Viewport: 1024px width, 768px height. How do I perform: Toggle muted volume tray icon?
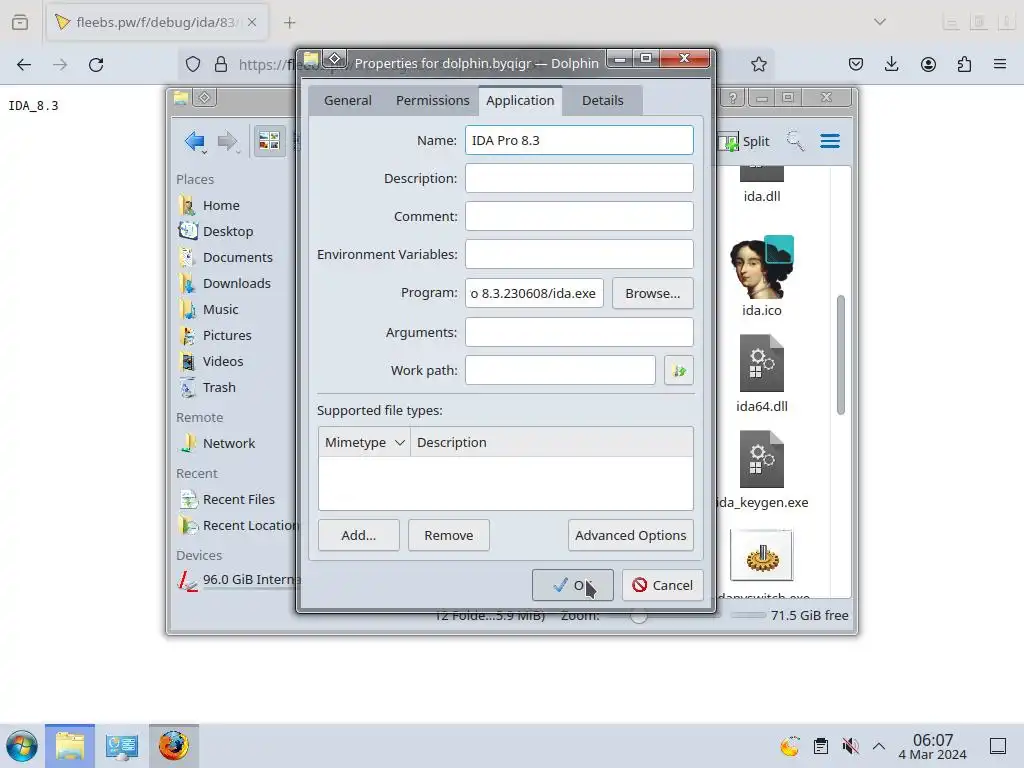[x=850, y=746]
